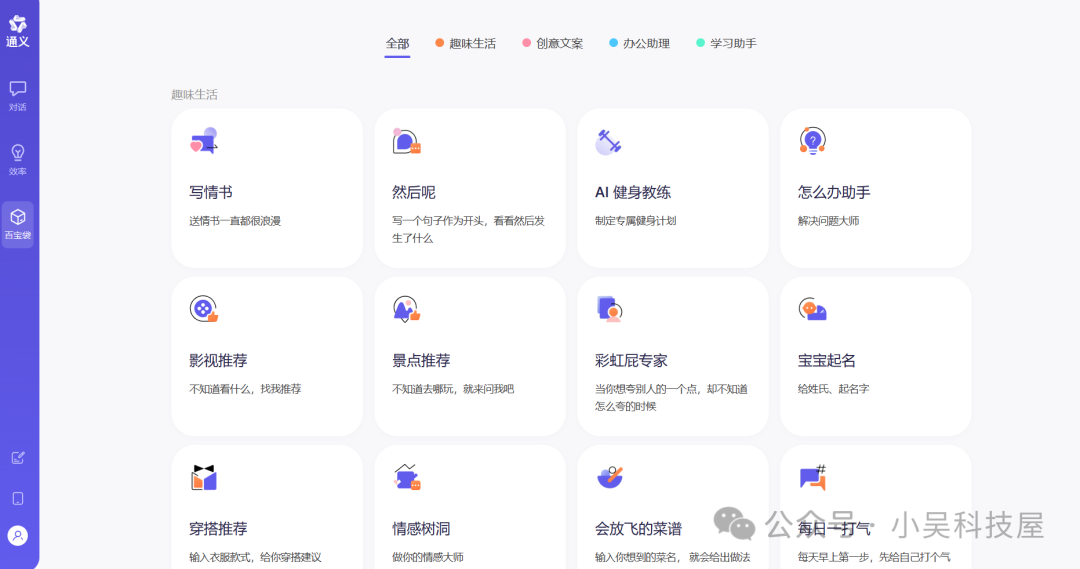The width and height of the screenshot is (1080, 569).
Task: Open the 效率 efficiency section
Action: pos(18,160)
